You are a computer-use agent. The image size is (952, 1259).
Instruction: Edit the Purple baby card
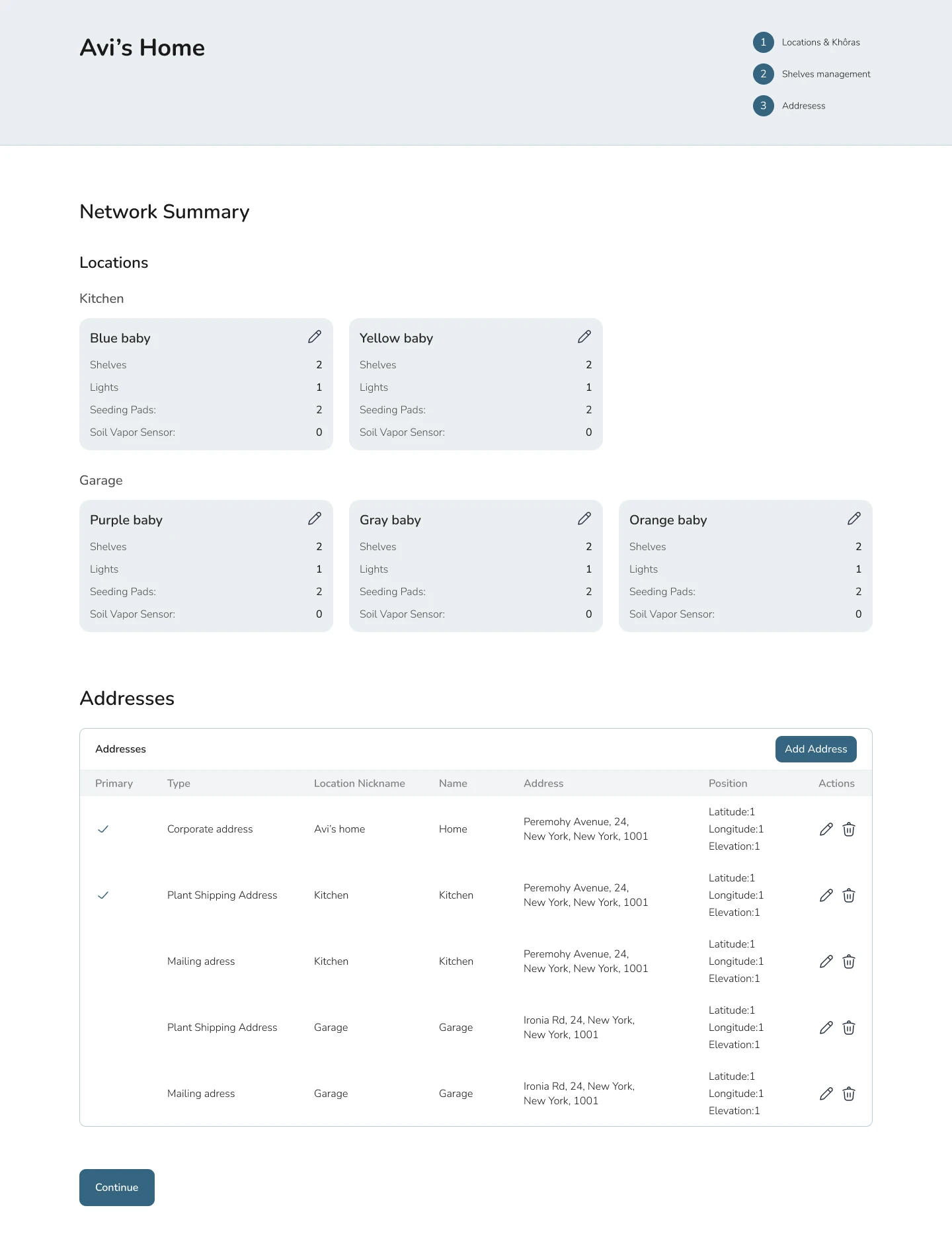tap(315, 519)
